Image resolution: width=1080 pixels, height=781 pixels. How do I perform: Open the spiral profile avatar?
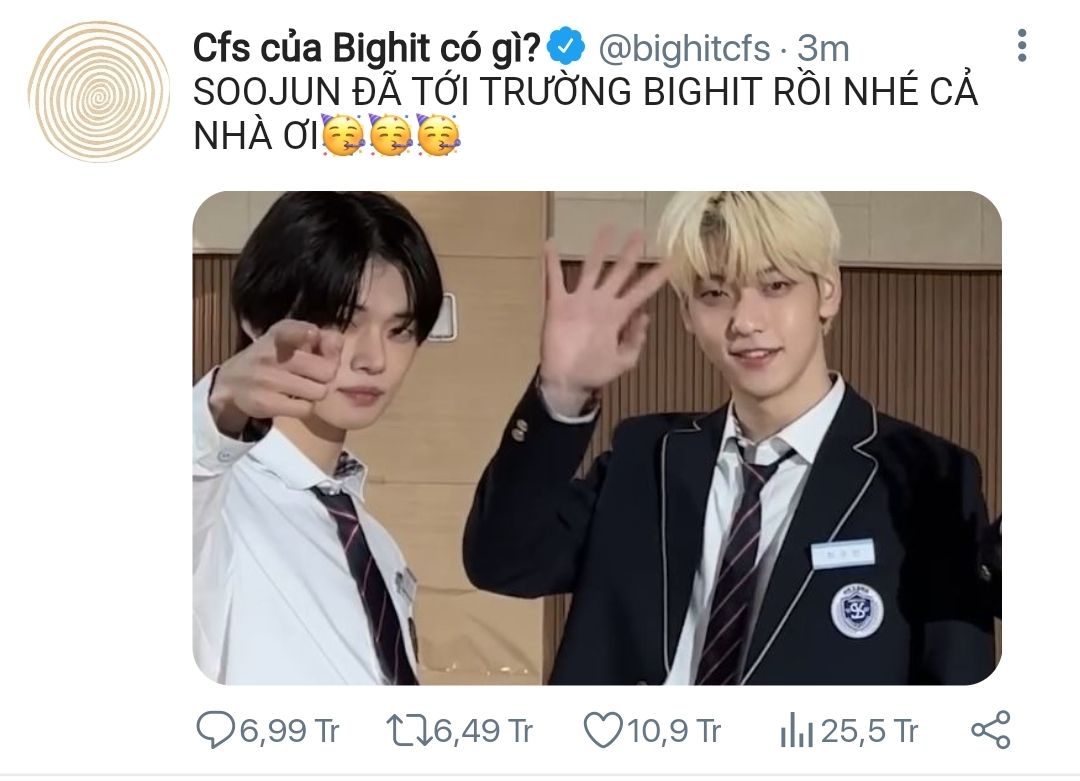(x=98, y=92)
